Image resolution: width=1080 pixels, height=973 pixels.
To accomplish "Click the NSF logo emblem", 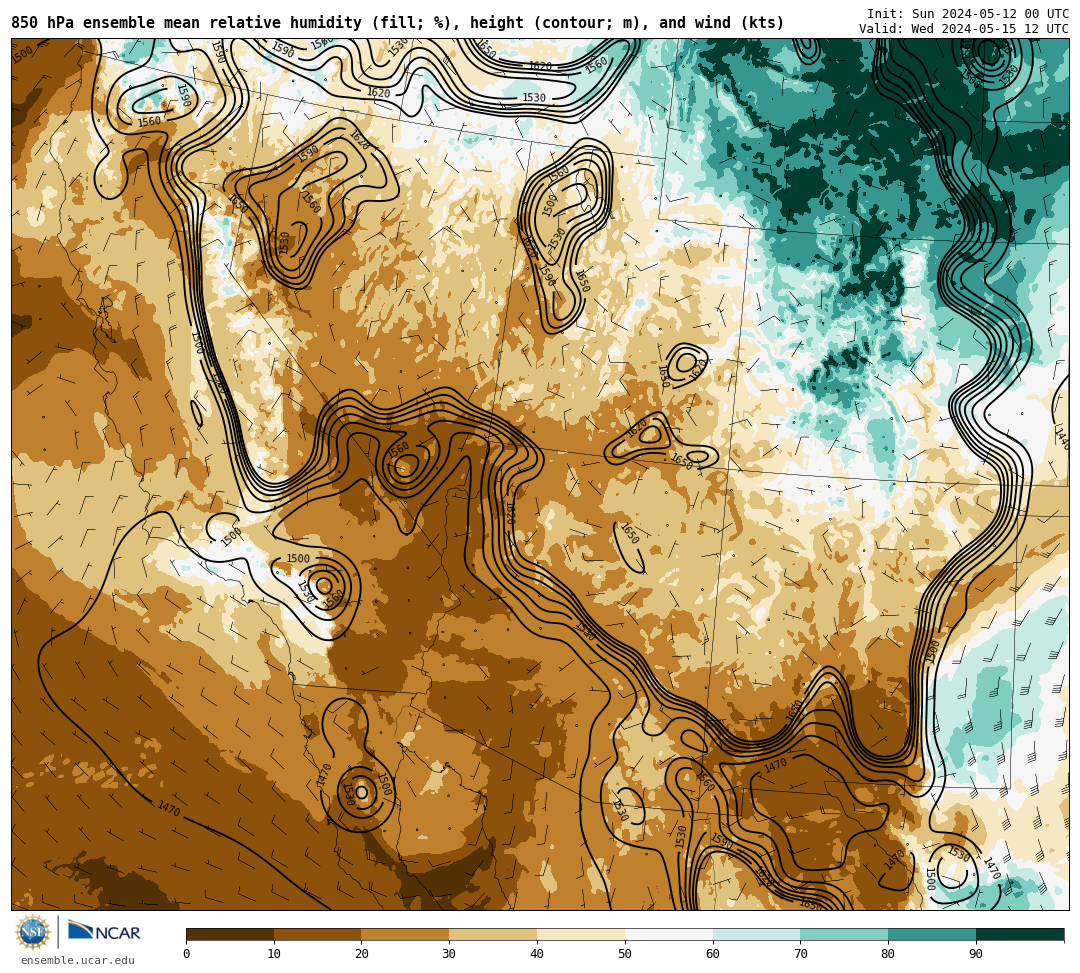I will [32, 933].
